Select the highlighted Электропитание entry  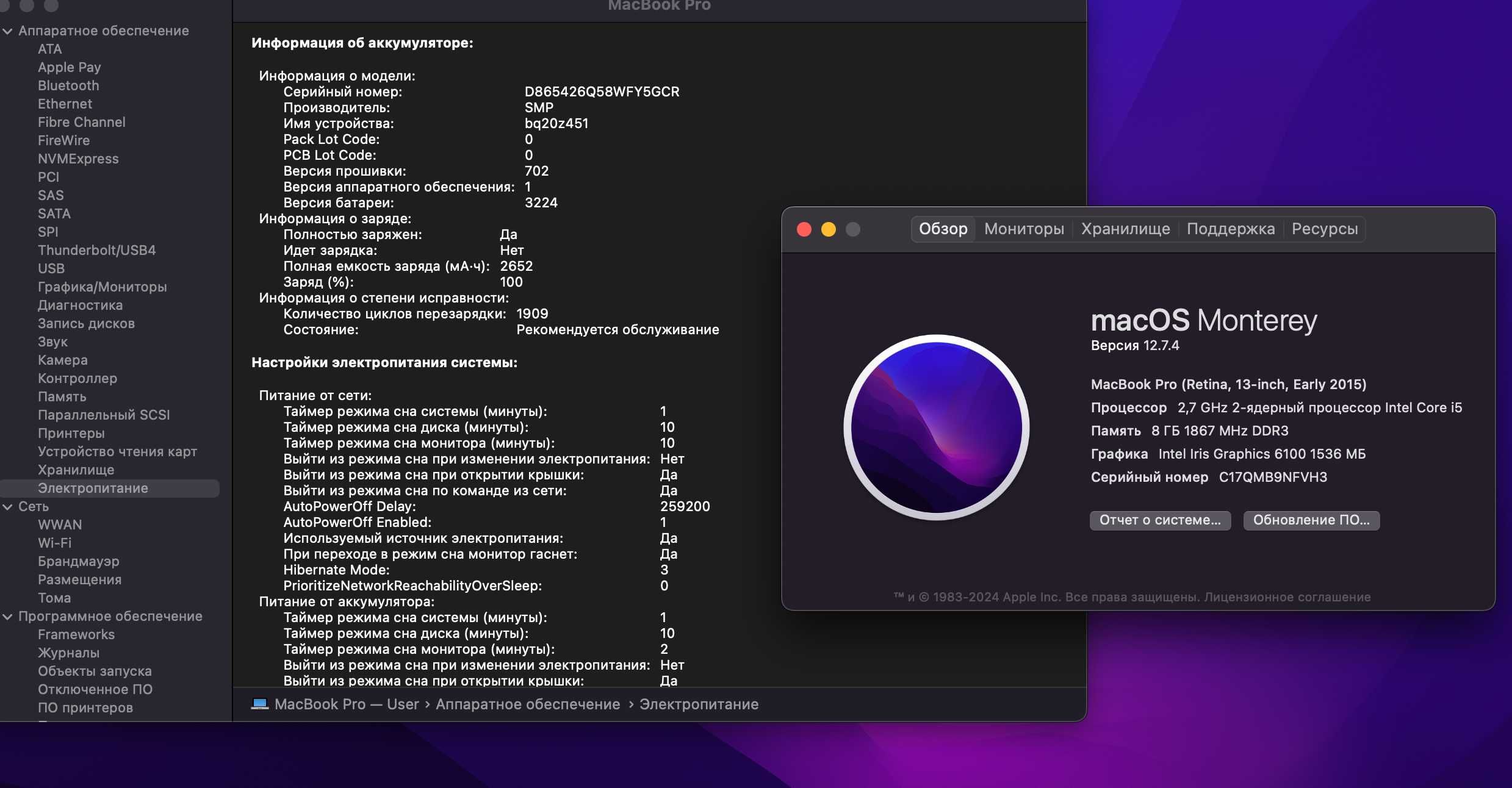[x=110, y=489]
